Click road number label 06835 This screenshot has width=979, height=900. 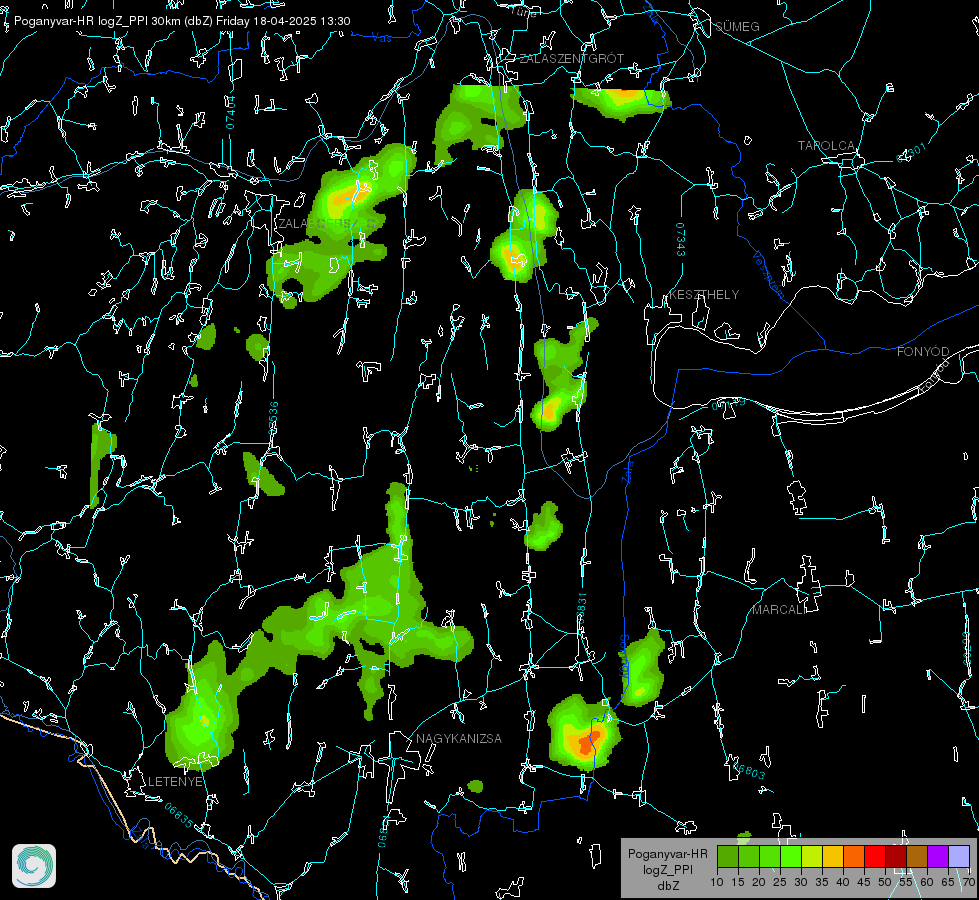click(x=179, y=816)
